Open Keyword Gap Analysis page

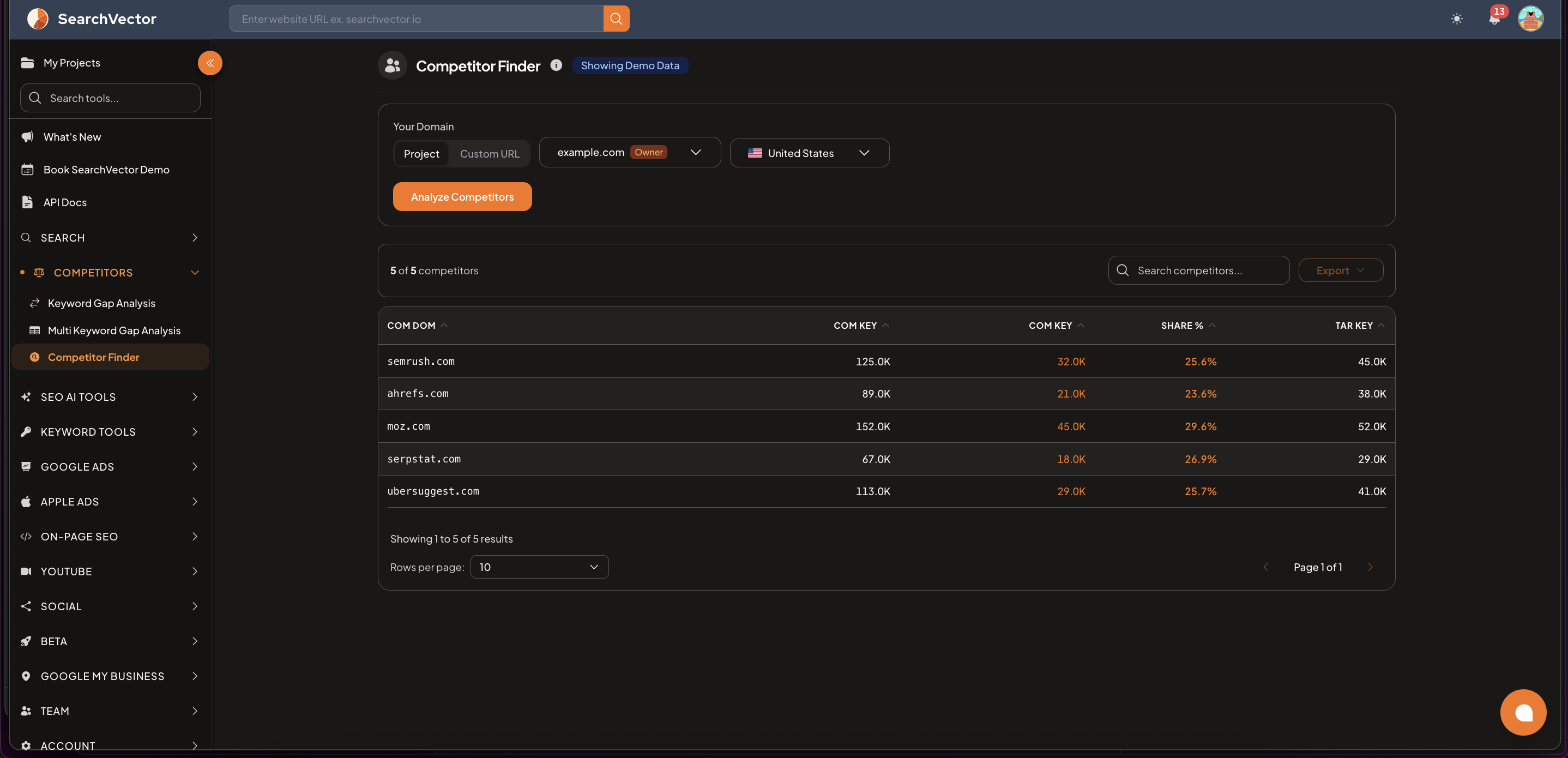pyautogui.click(x=101, y=303)
